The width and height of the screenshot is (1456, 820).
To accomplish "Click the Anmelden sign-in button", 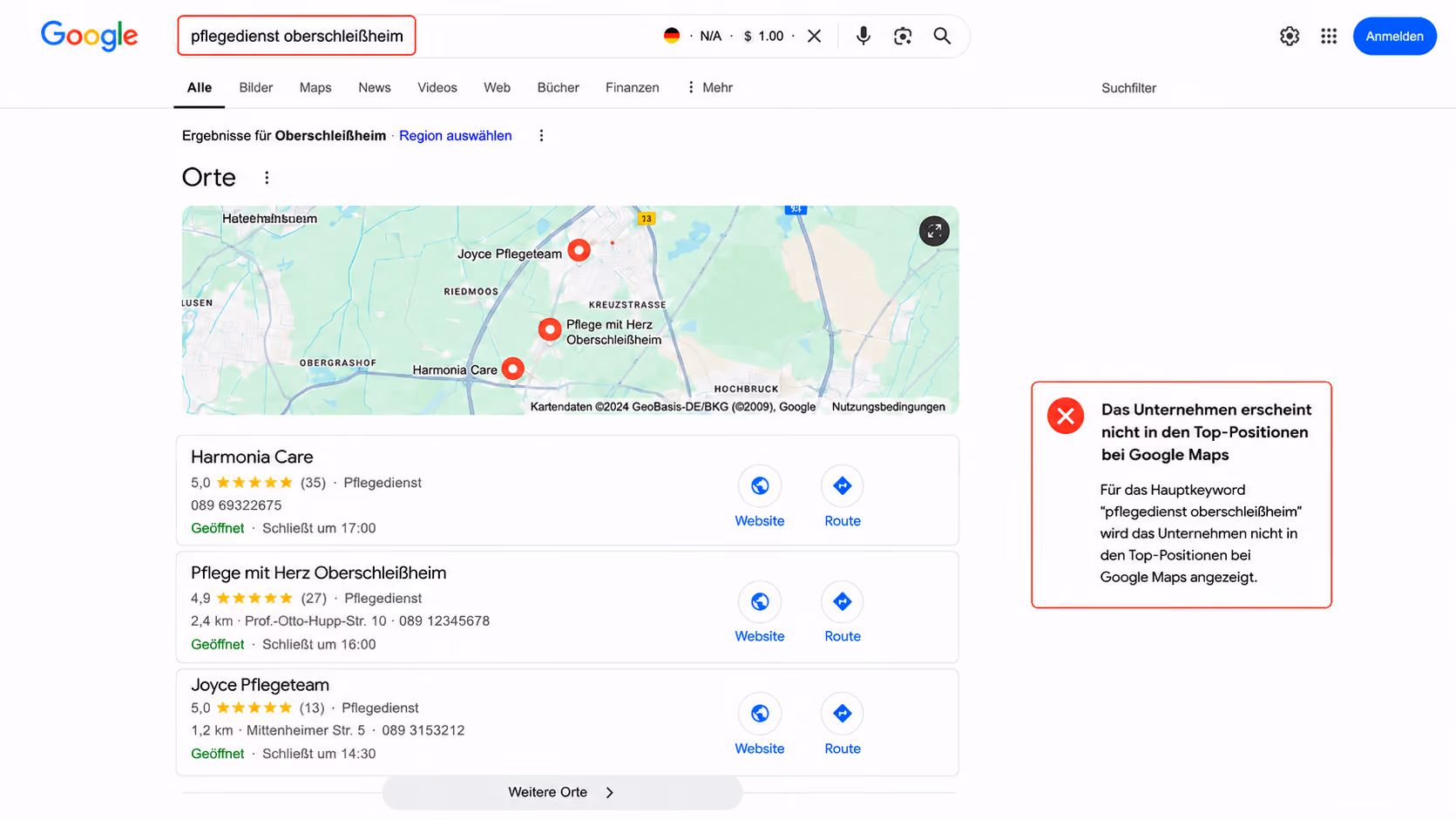I will (1394, 36).
